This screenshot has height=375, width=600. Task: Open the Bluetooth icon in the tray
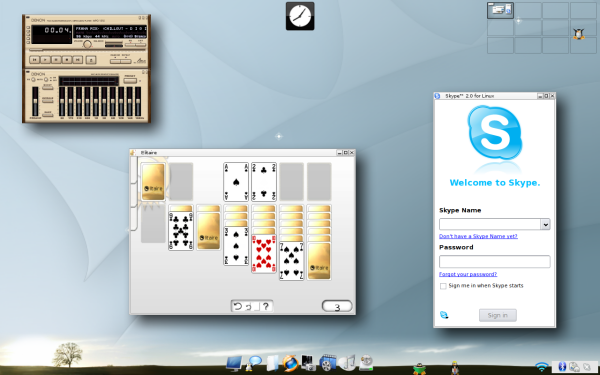[562, 367]
